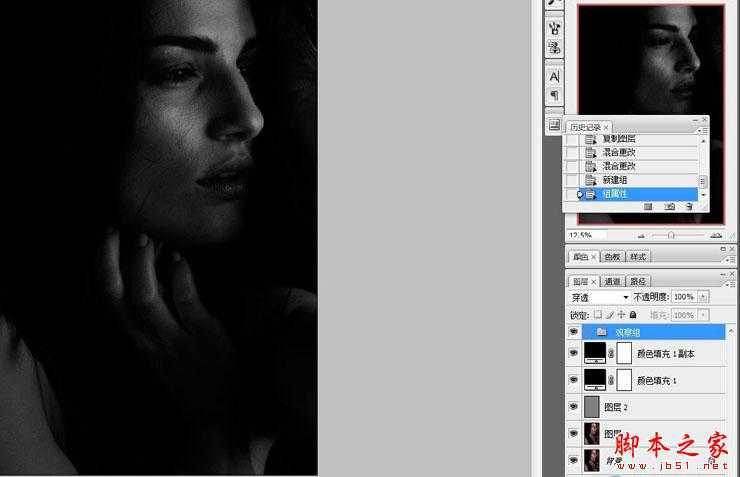Click Layers panel scroll up arrow
This screenshot has width=740, height=477.
point(732,331)
